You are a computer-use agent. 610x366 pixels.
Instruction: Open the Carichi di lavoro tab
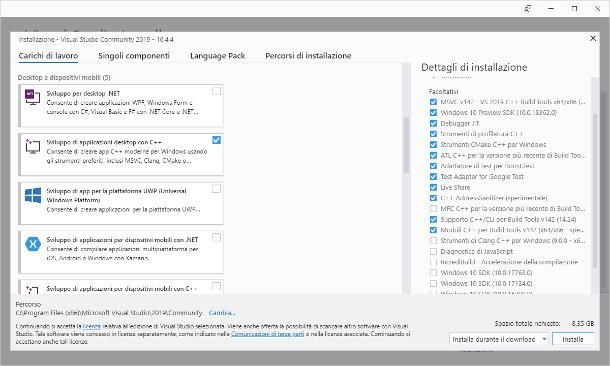(x=48, y=56)
